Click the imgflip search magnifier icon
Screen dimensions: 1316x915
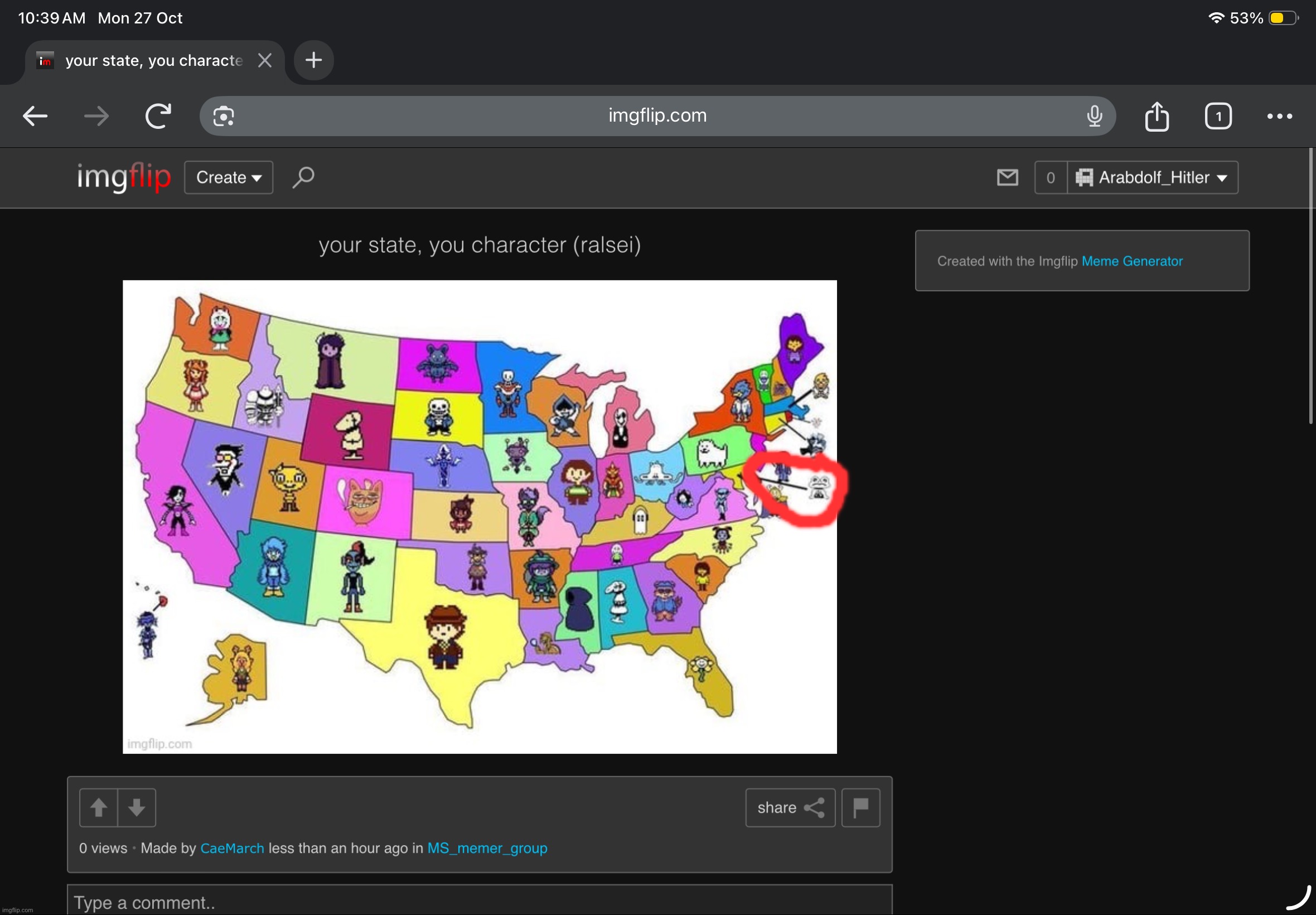tap(303, 177)
